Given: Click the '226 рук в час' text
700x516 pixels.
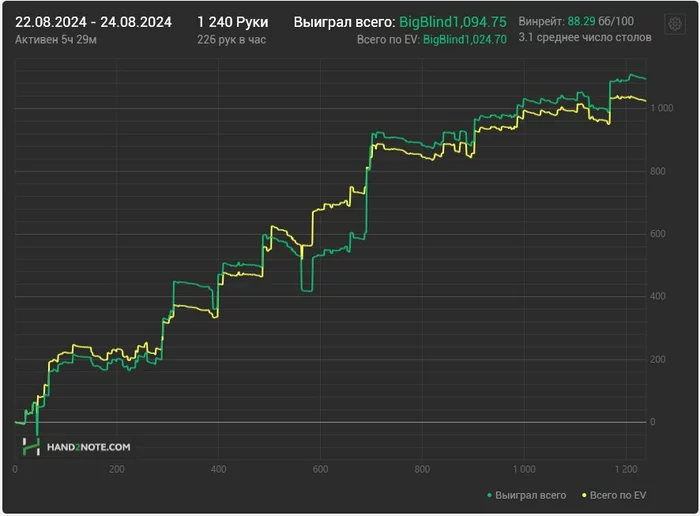Looking at the screenshot, I should click(x=232, y=40).
